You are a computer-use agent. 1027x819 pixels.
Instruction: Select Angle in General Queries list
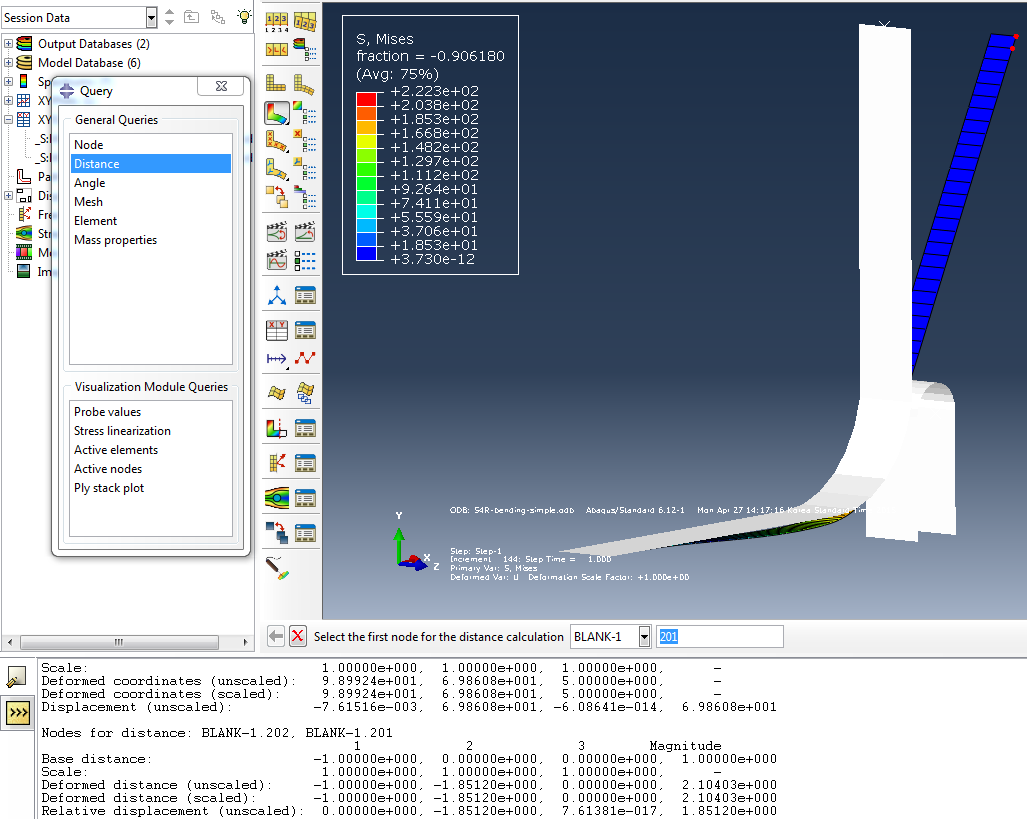tap(90, 183)
